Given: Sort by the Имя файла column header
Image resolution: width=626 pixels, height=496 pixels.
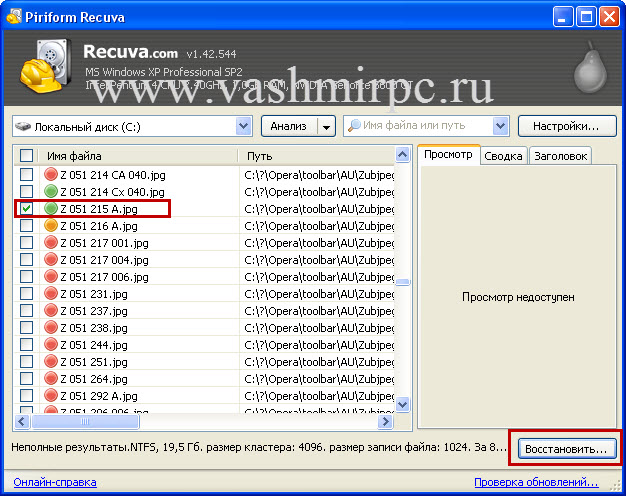Looking at the screenshot, I should point(138,156).
